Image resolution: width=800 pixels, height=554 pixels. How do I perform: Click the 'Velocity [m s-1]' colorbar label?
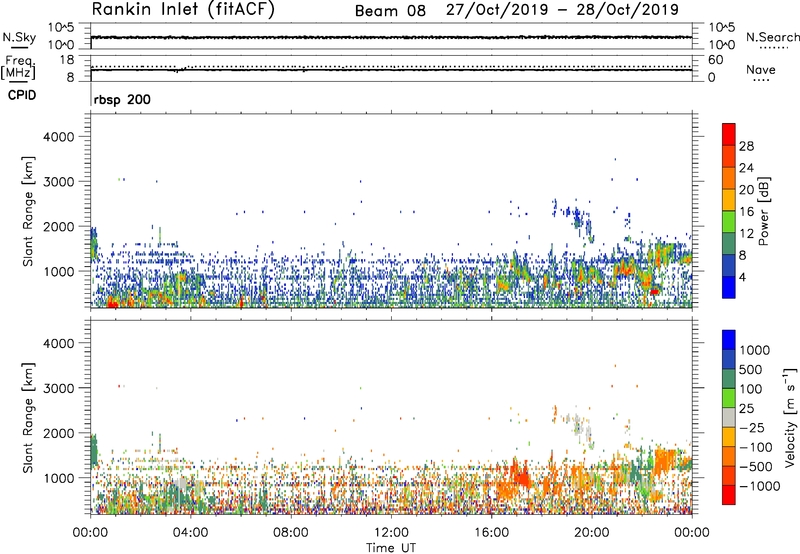point(790,417)
